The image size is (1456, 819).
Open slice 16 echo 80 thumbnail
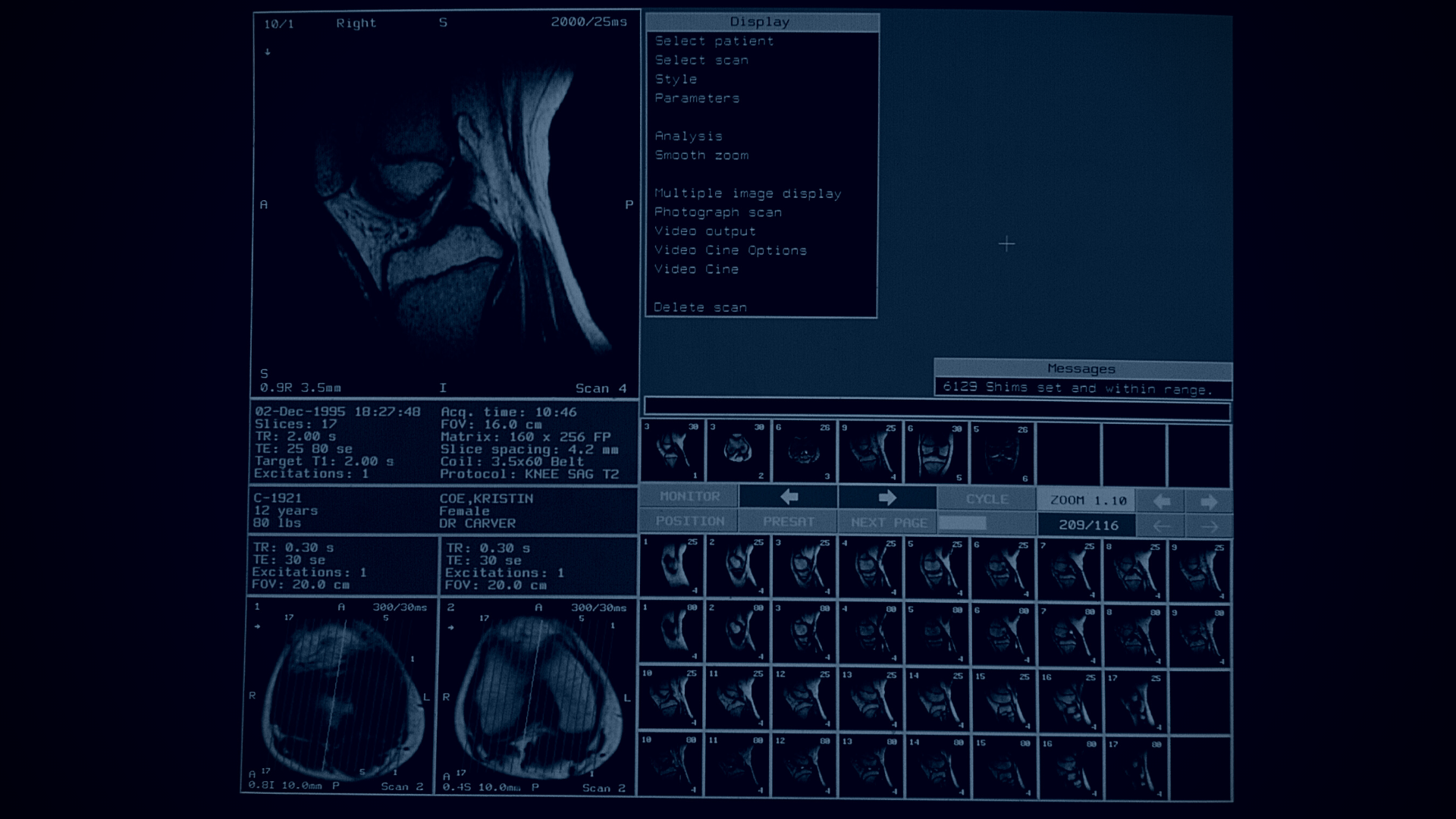1068,767
